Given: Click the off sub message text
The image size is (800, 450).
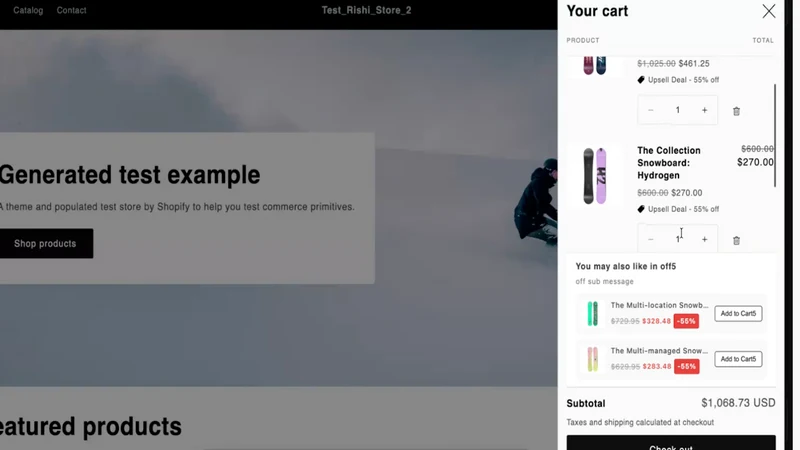Looking at the screenshot, I should tap(605, 281).
